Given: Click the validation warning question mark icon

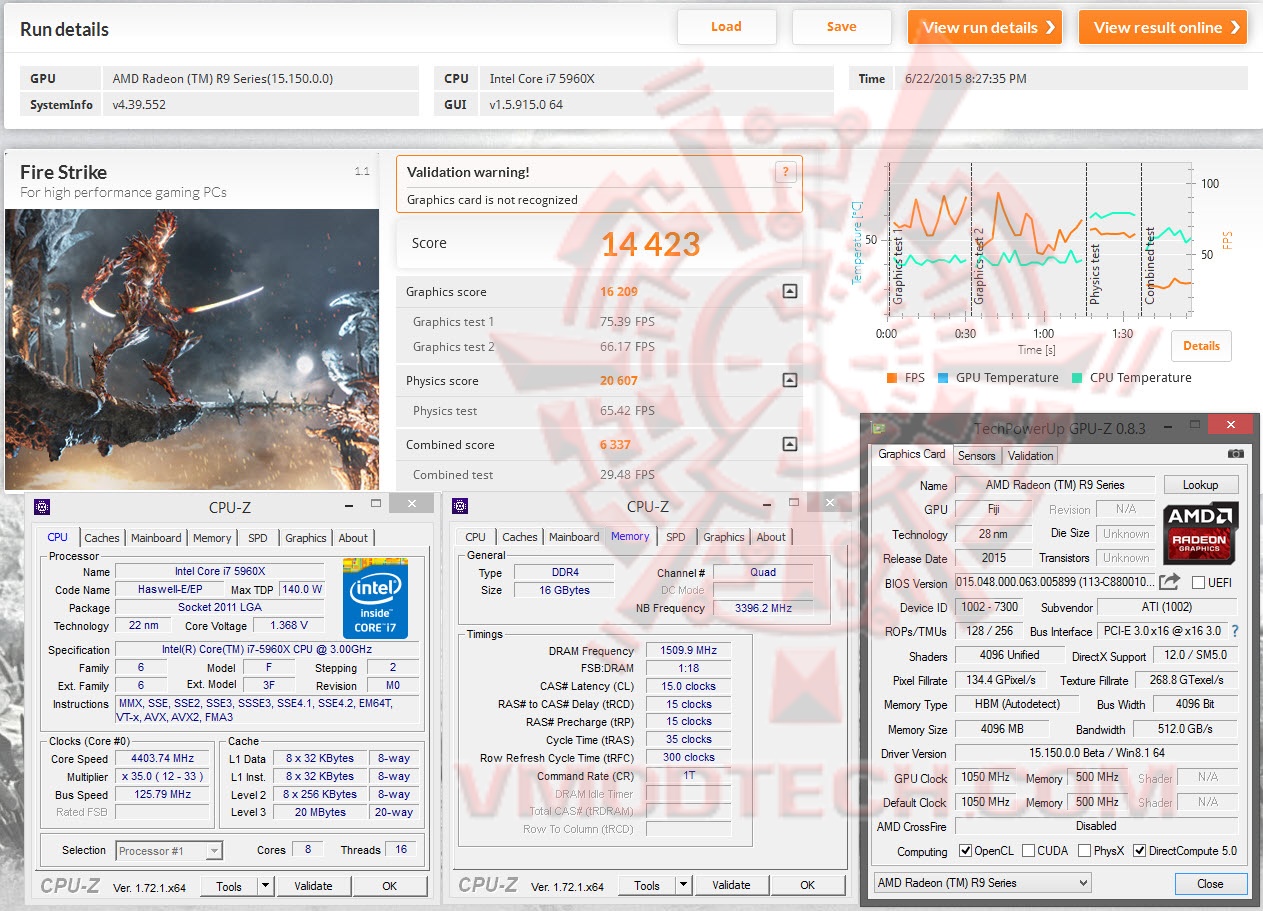Looking at the screenshot, I should click(x=786, y=171).
